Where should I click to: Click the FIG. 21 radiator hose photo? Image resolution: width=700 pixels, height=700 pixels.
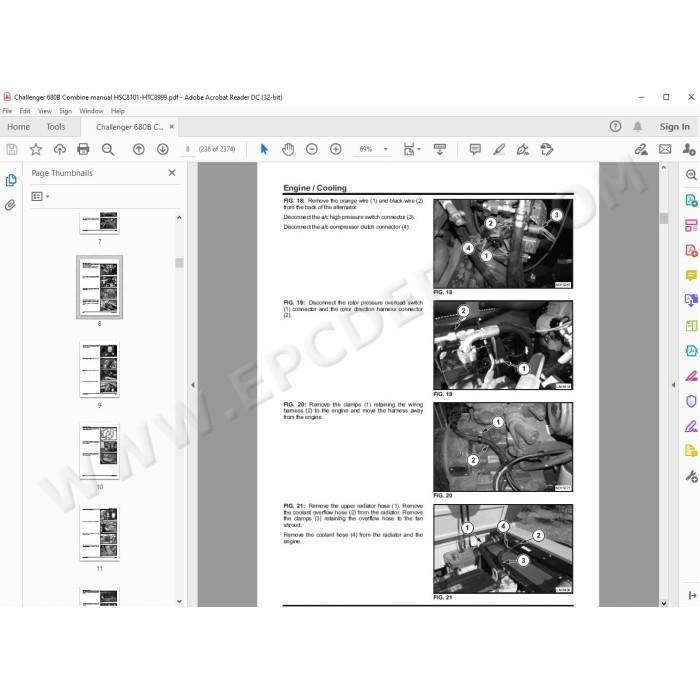[503, 549]
